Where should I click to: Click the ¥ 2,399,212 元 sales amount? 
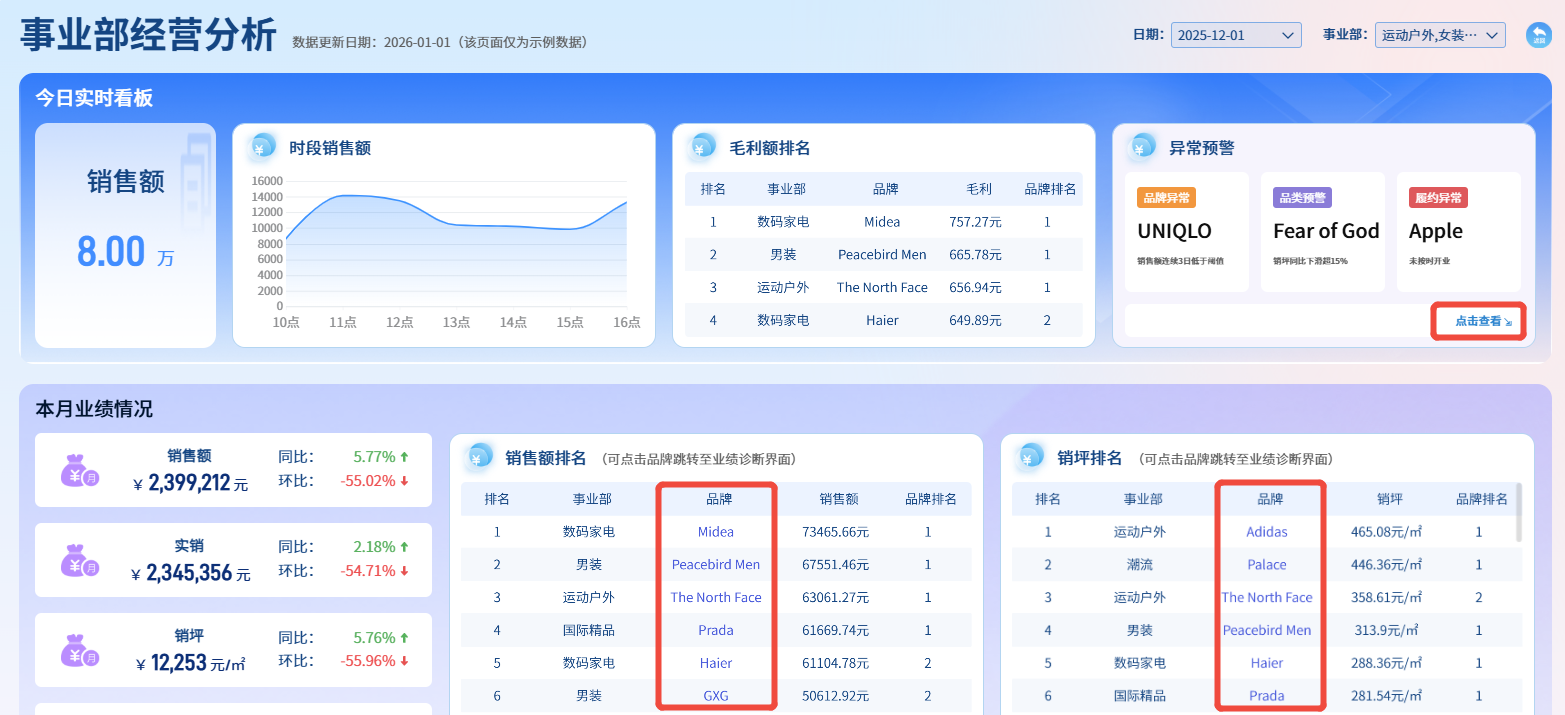coord(190,484)
